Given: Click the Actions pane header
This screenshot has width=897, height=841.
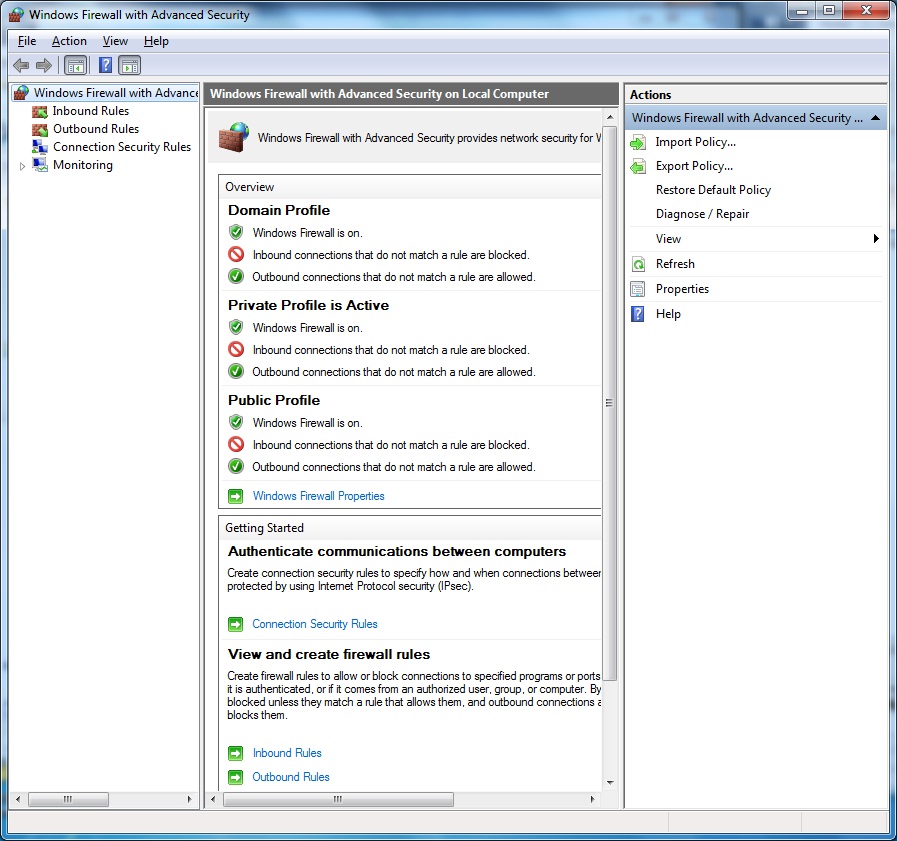Looking at the screenshot, I should point(756,95).
